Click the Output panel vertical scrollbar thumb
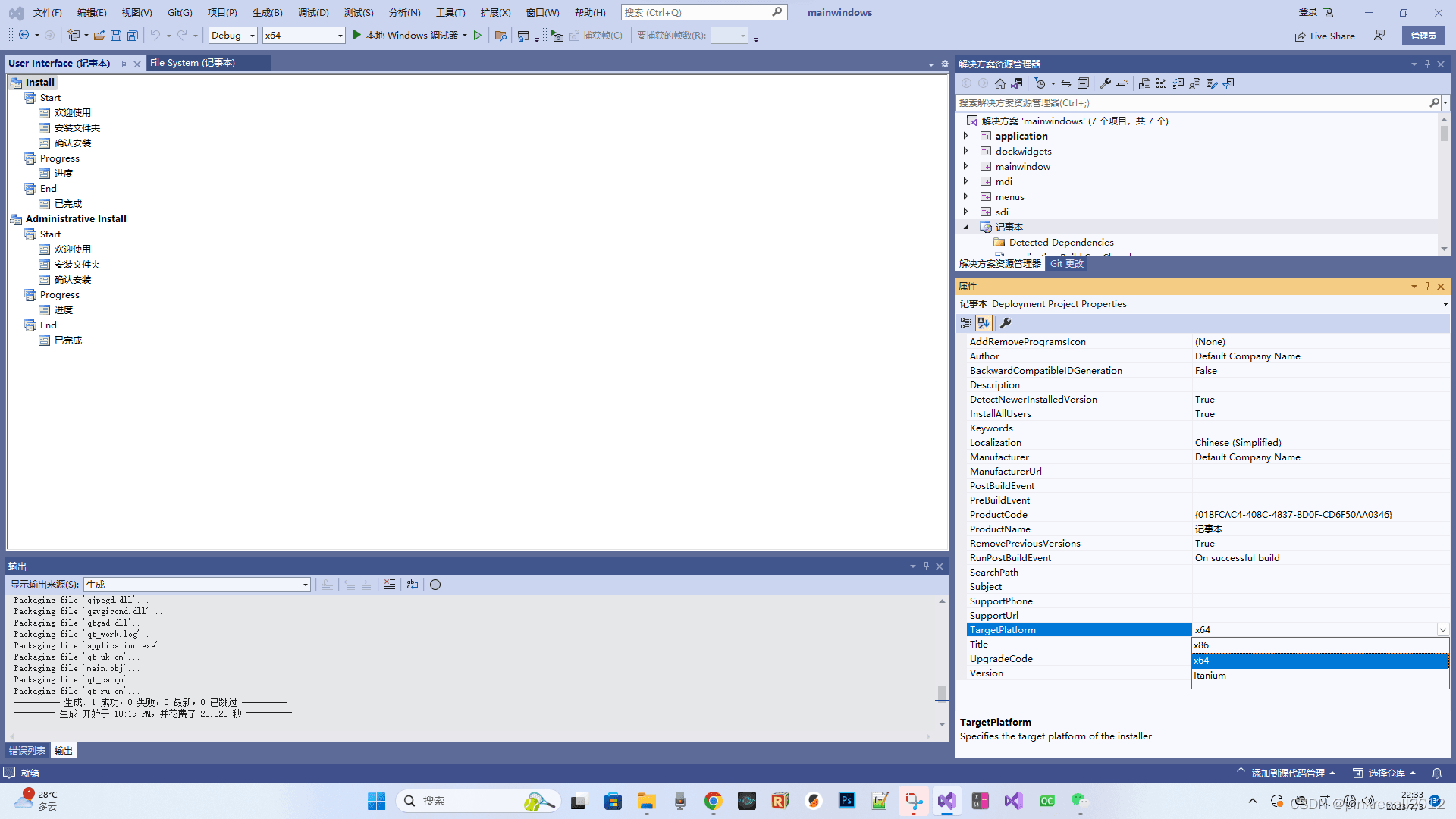This screenshot has width=1456, height=819. 942,692
